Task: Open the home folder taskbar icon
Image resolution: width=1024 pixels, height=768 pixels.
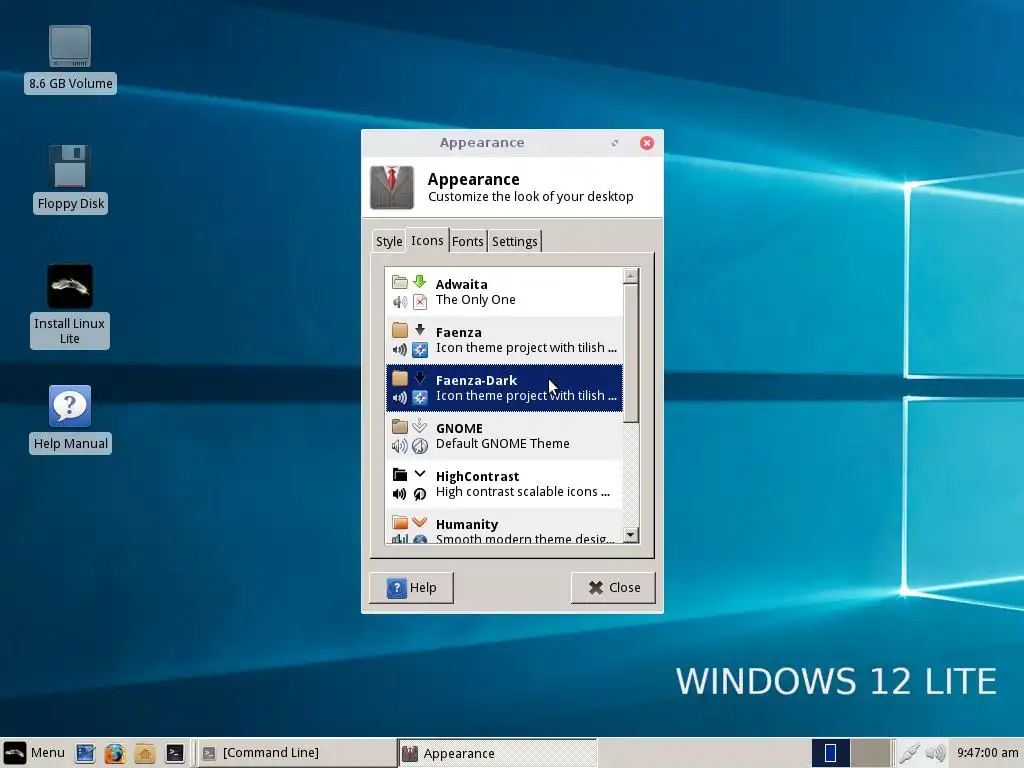Action: [145, 753]
